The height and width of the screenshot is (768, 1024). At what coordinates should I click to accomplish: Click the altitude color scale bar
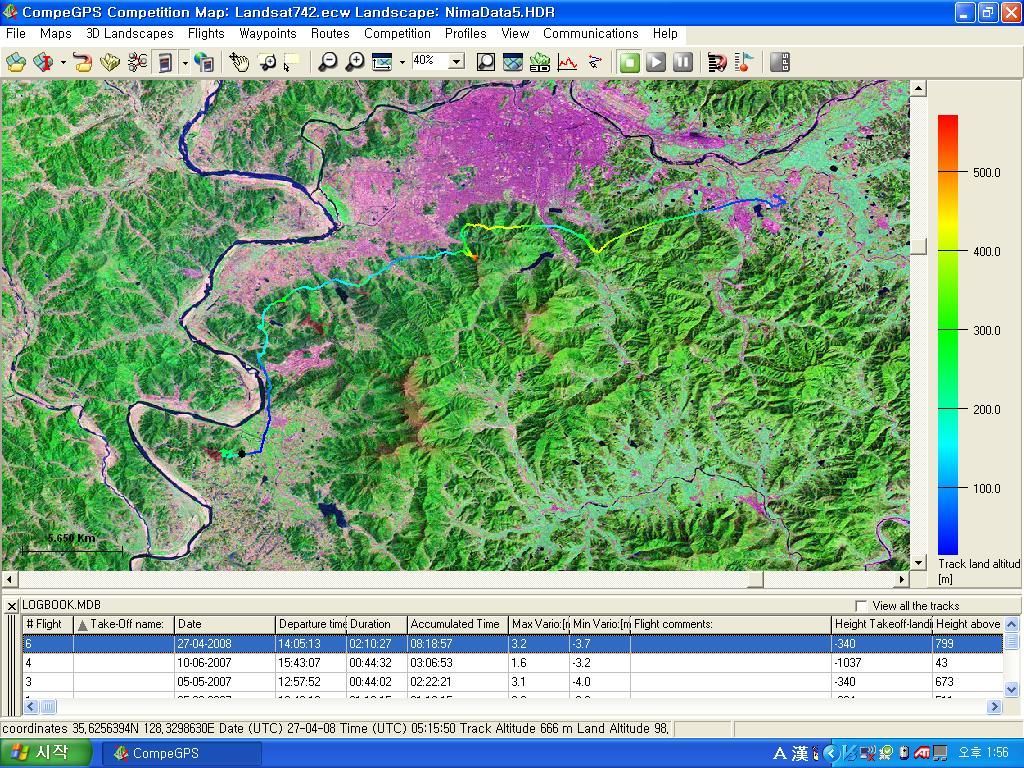tap(948, 335)
